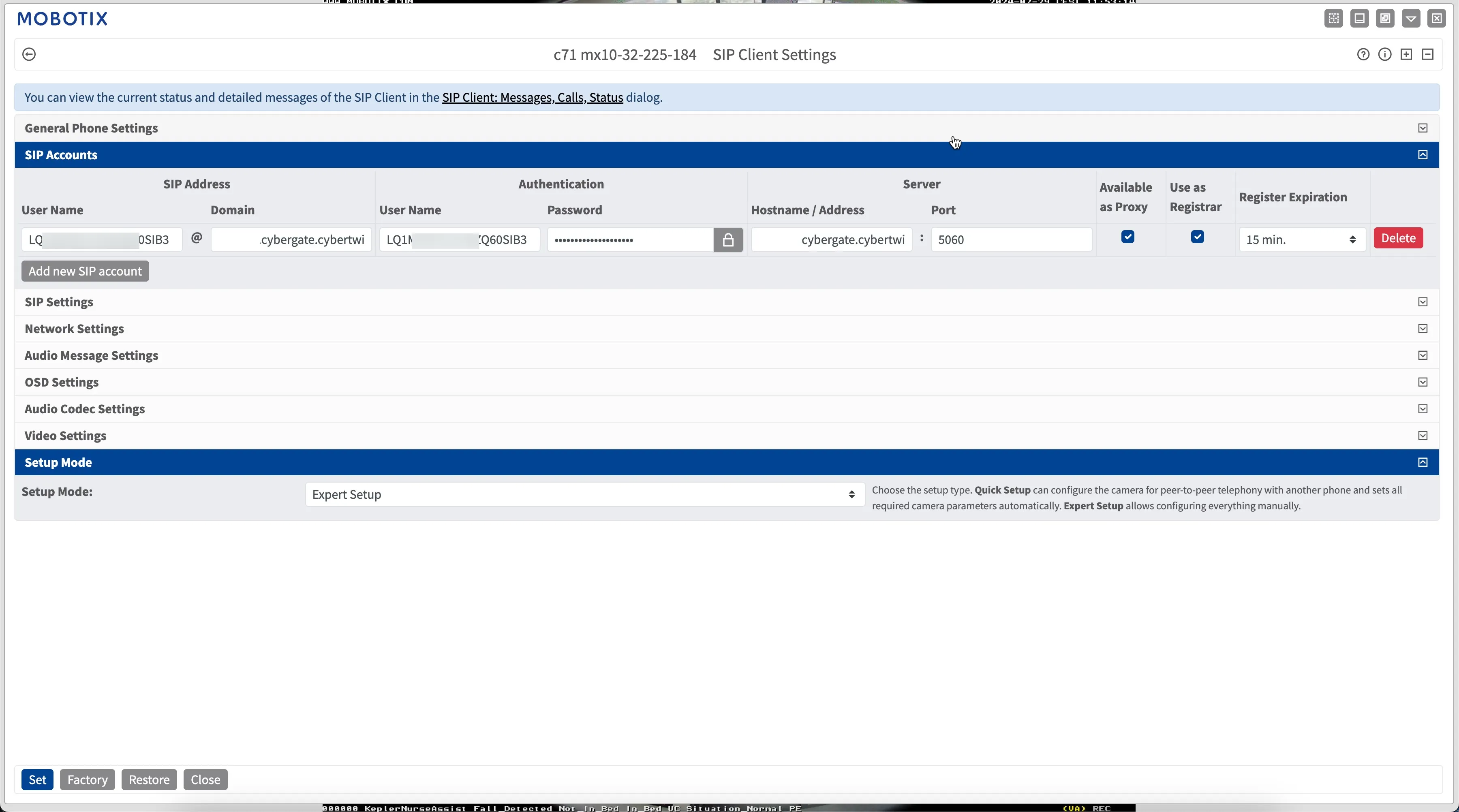The height and width of the screenshot is (812, 1459).
Task: Expand Audio Message Settings section
Action: (727, 355)
